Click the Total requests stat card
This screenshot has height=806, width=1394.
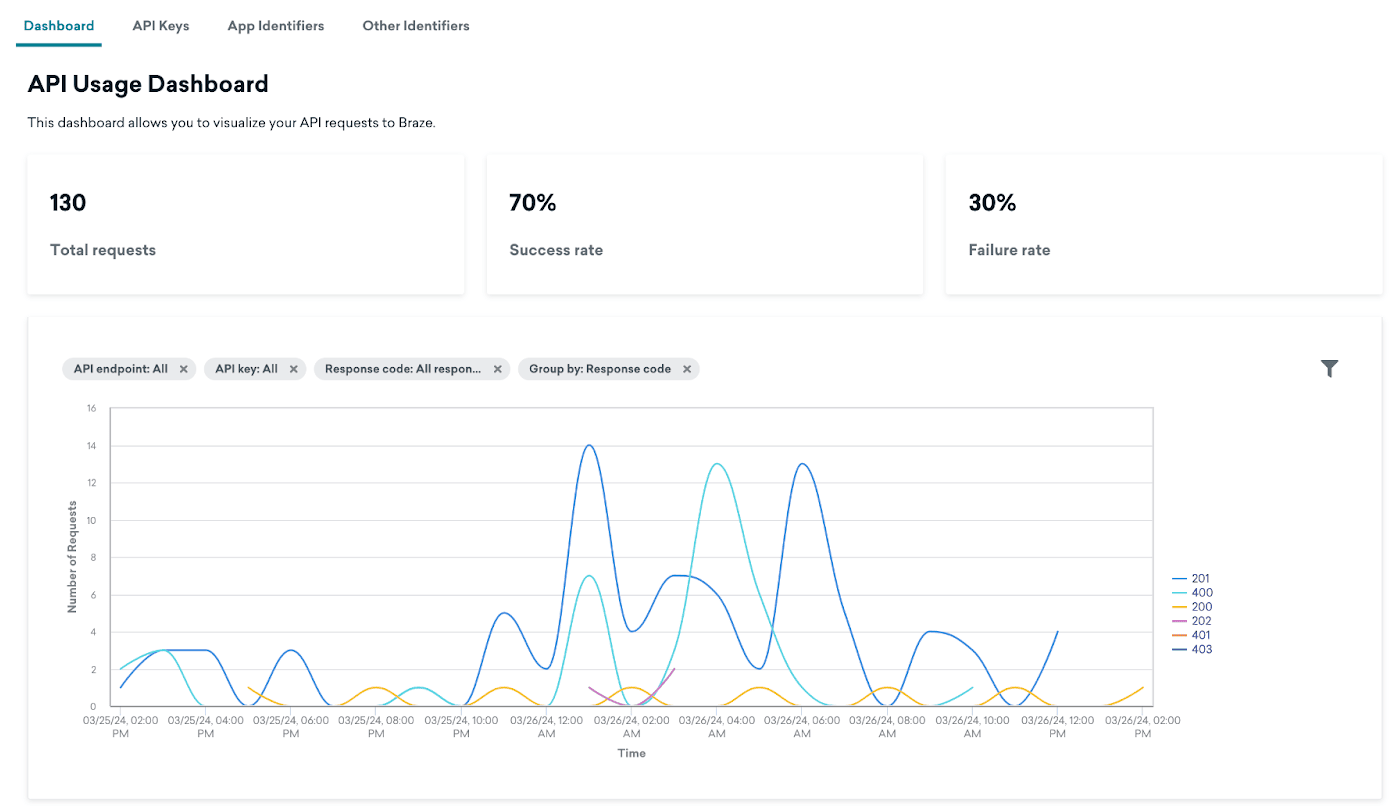tap(245, 225)
